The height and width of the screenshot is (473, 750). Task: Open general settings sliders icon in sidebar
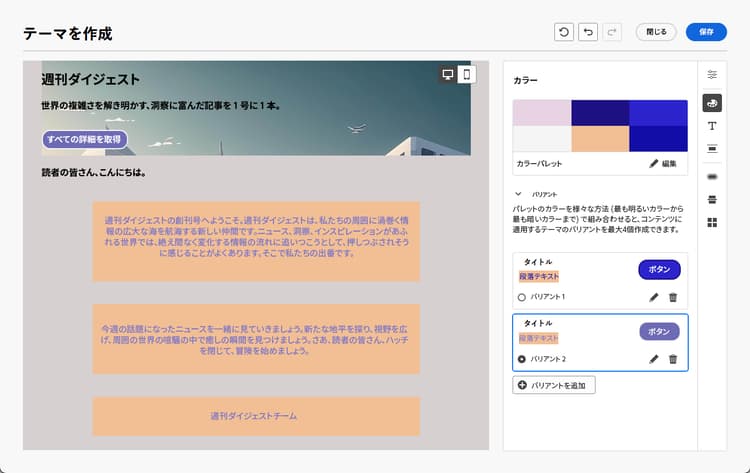click(712, 75)
